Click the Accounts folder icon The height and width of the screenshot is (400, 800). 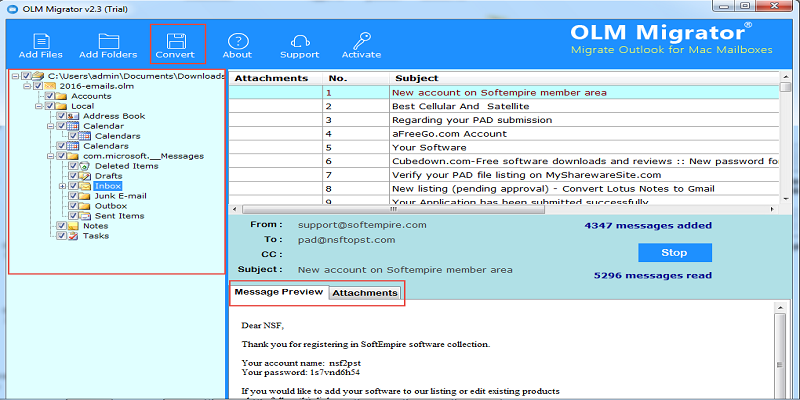click(x=62, y=96)
